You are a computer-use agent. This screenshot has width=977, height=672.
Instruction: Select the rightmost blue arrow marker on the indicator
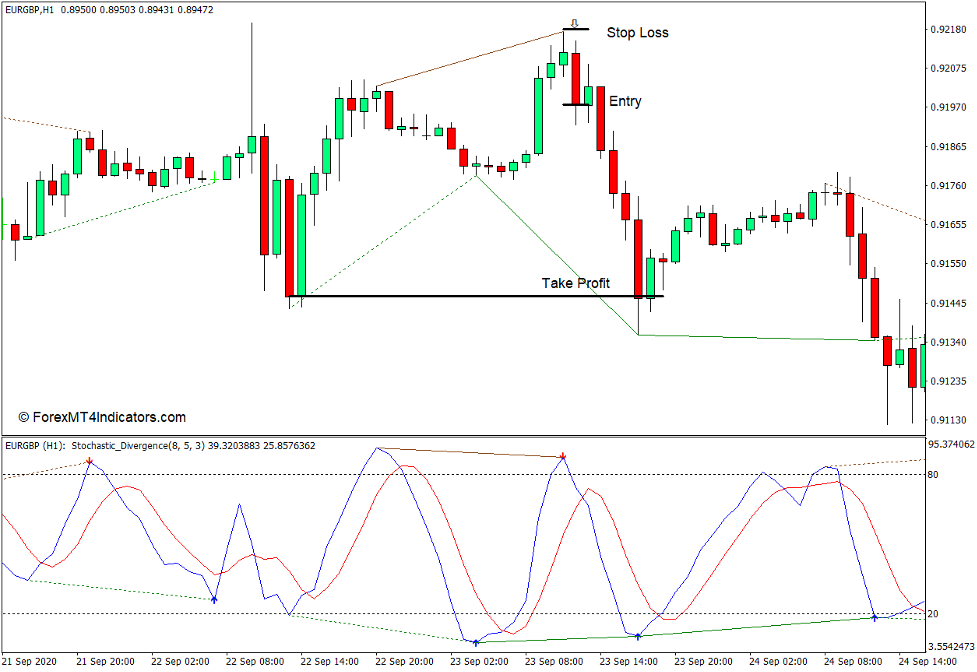(874, 618)
